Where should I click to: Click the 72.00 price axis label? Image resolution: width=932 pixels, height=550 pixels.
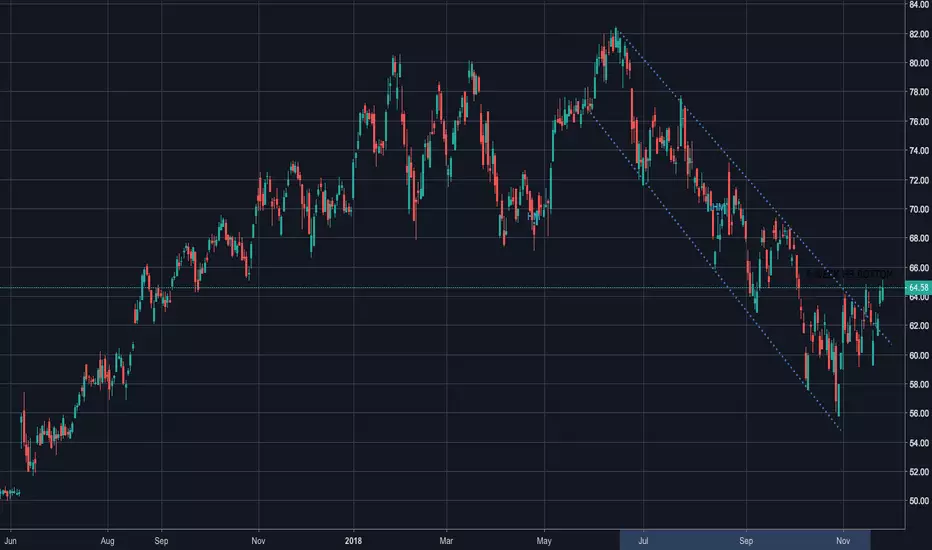pos(919,180)
